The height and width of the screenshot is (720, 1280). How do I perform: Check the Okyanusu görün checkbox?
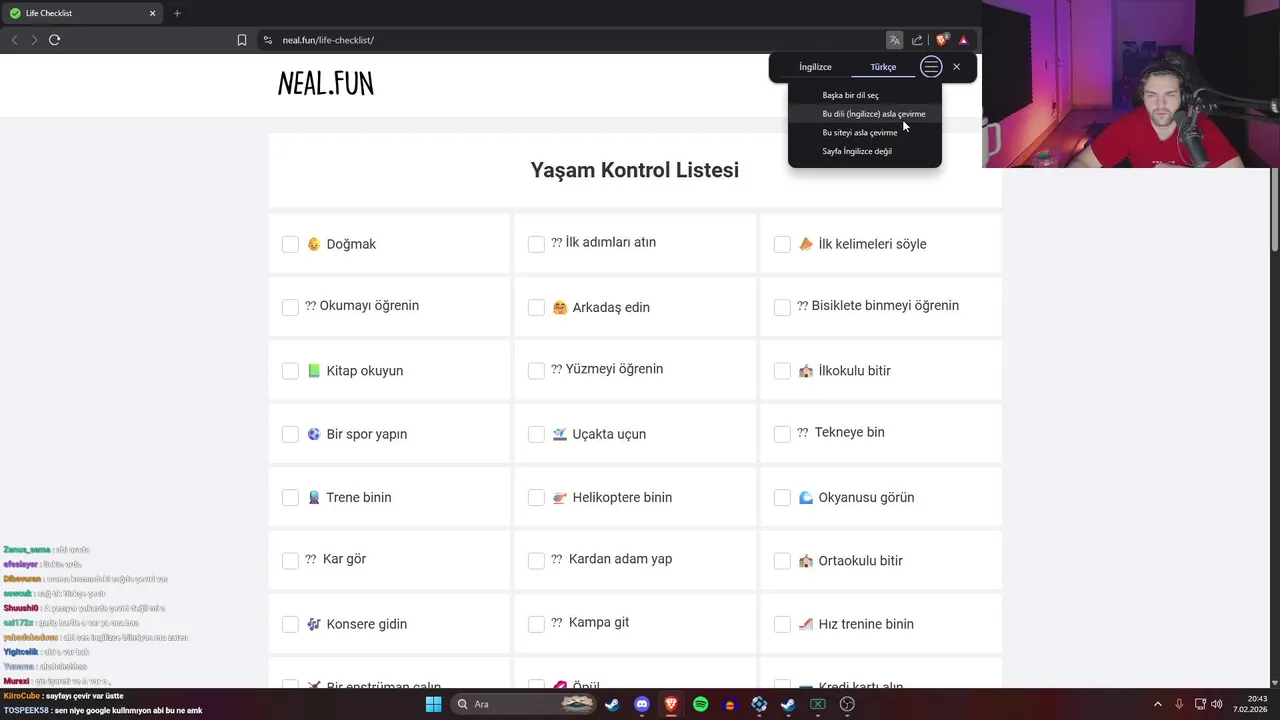782,497
